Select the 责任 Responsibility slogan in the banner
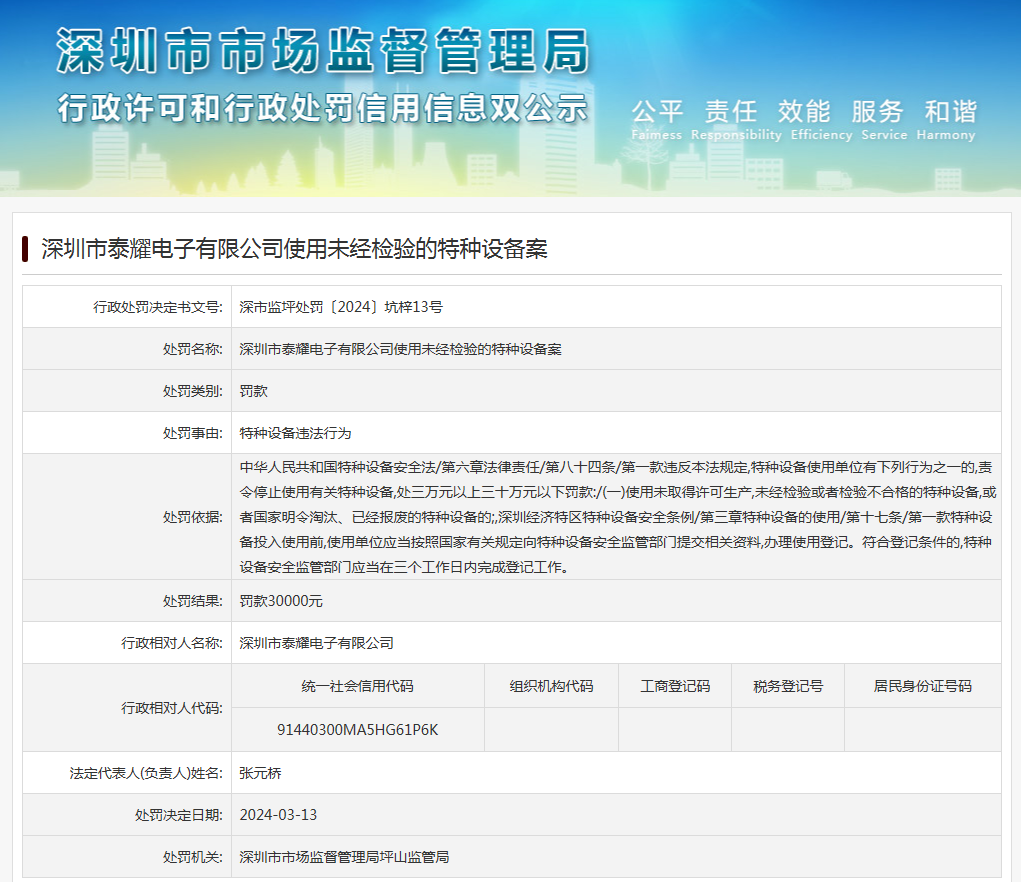1021x882 pixels. pos(736,120)
